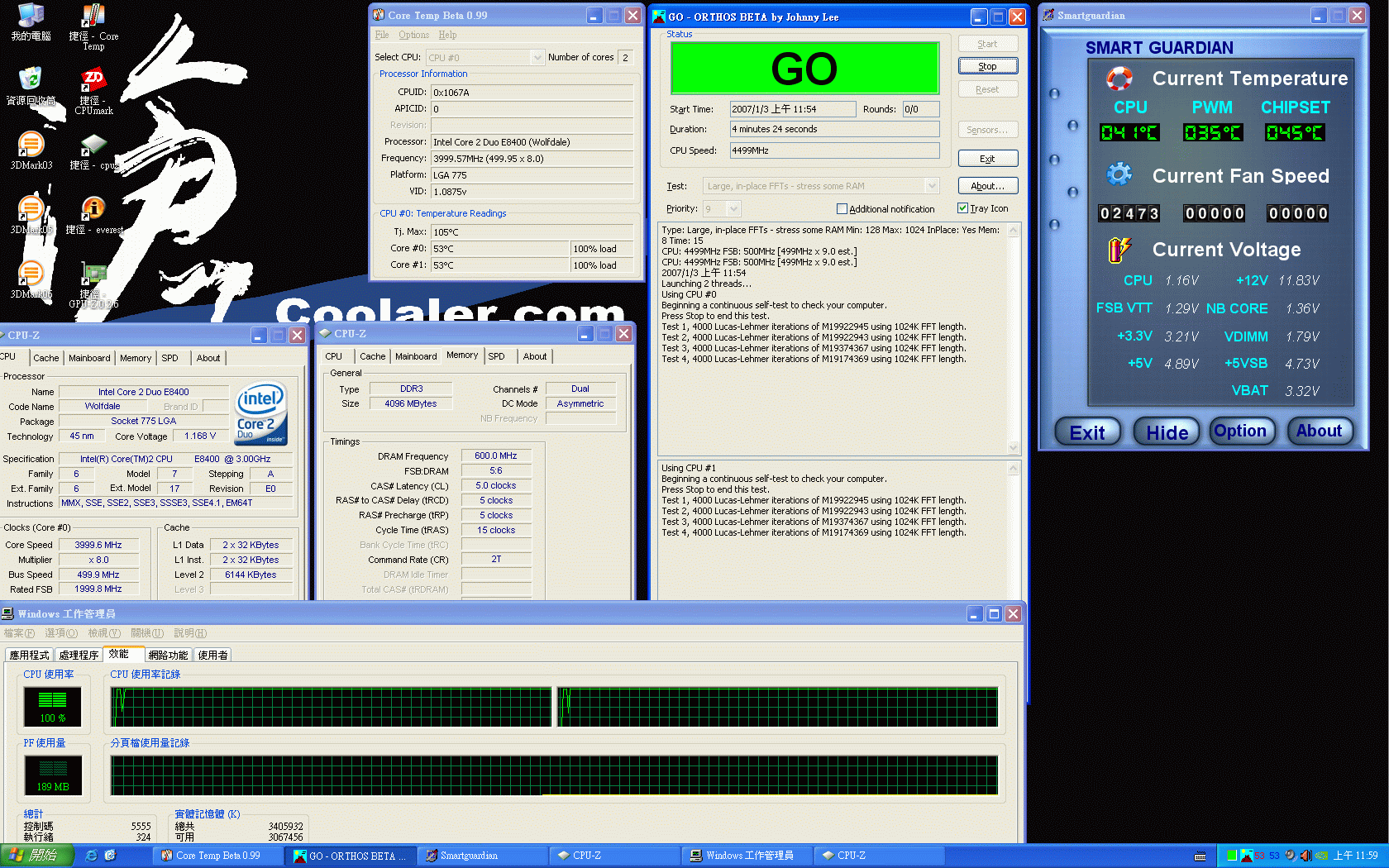
Task: Click the scrollbar of ORTHOS lower log pane
Action: point(1013,529)
